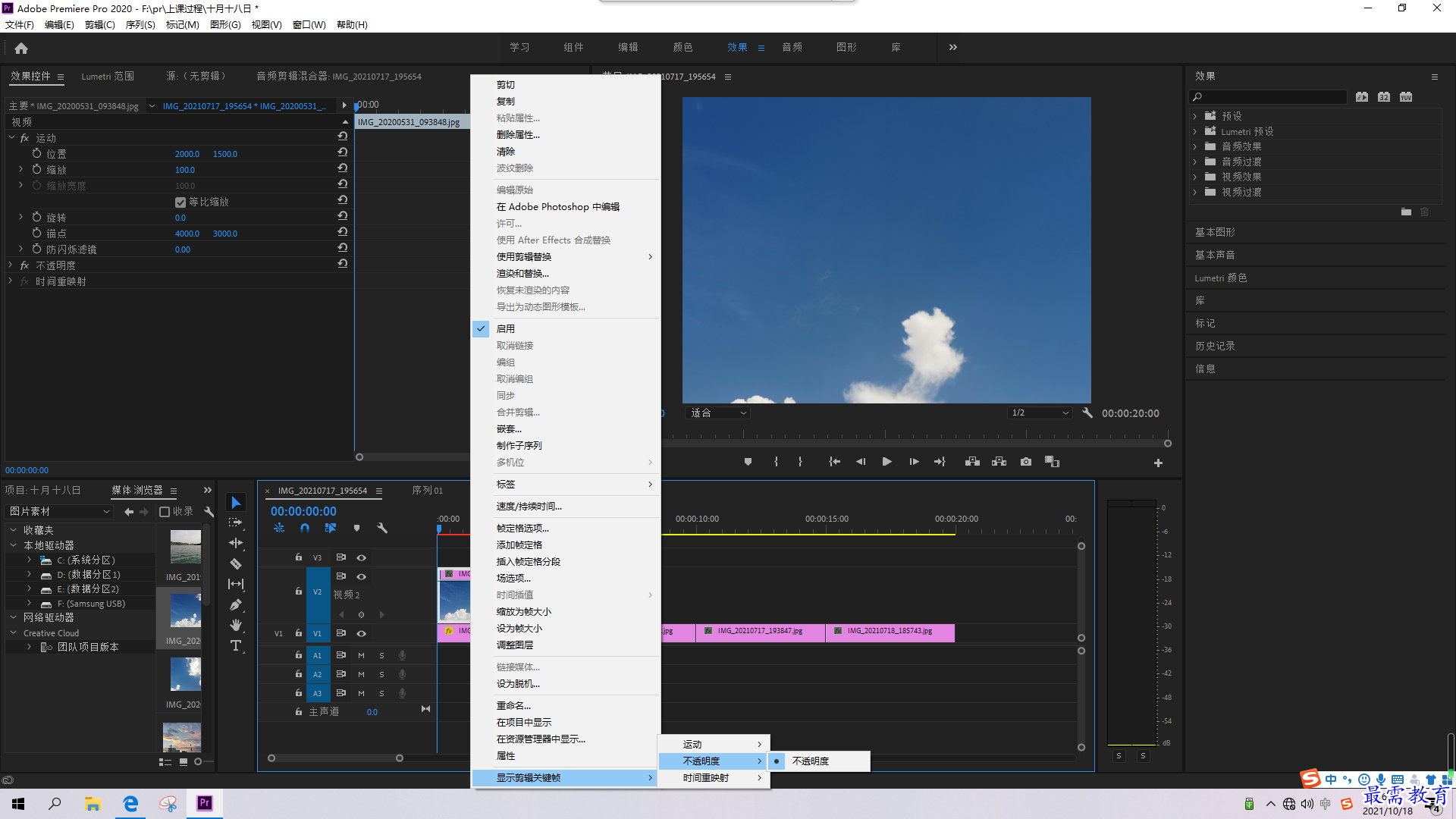Expand the C: system drive
This screenshot has width=1456, height=819.
click(x=30, y=560)
